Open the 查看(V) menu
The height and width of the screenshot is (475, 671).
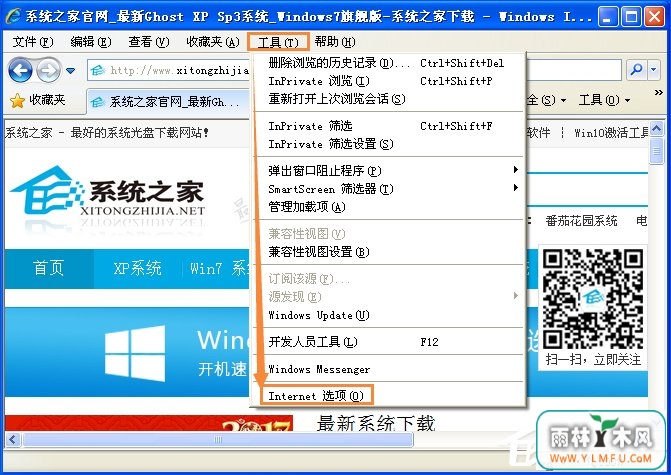pyautogui.click(x=148, y=42)
